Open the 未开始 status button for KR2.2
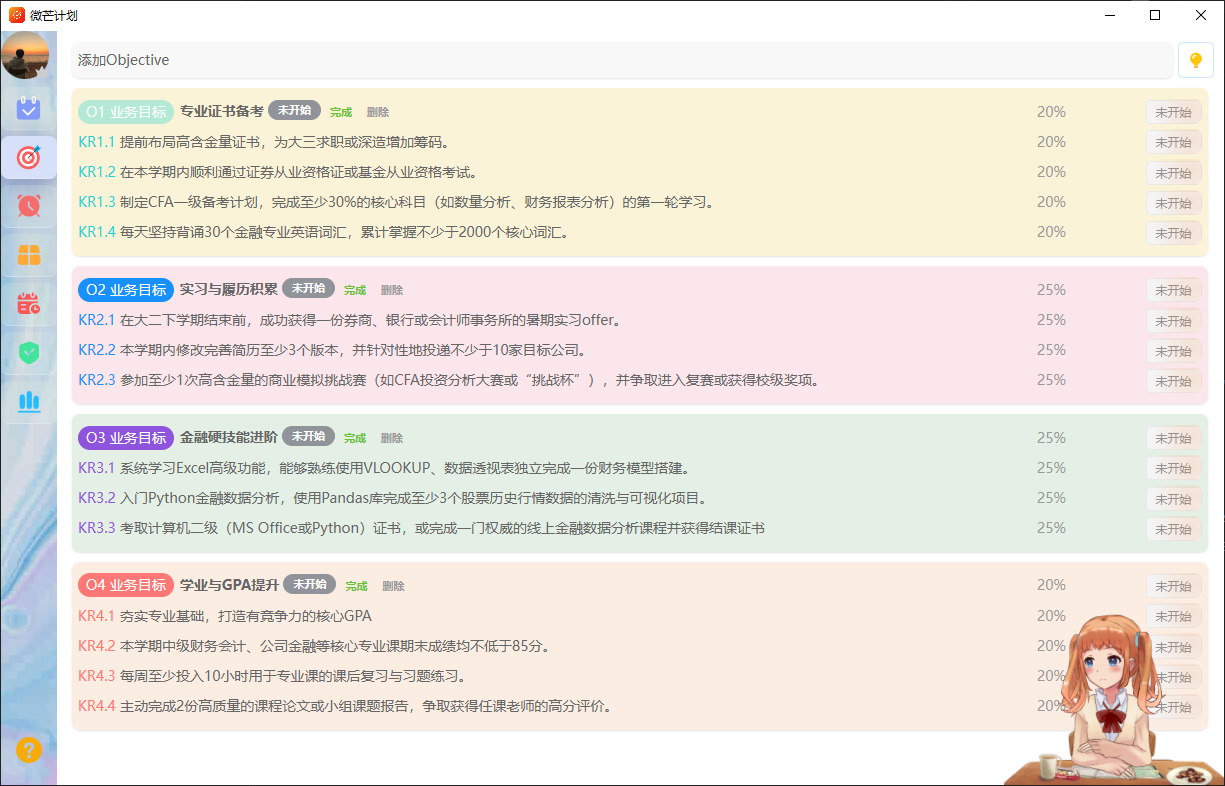1225x786 pixels. [1173, 351]
